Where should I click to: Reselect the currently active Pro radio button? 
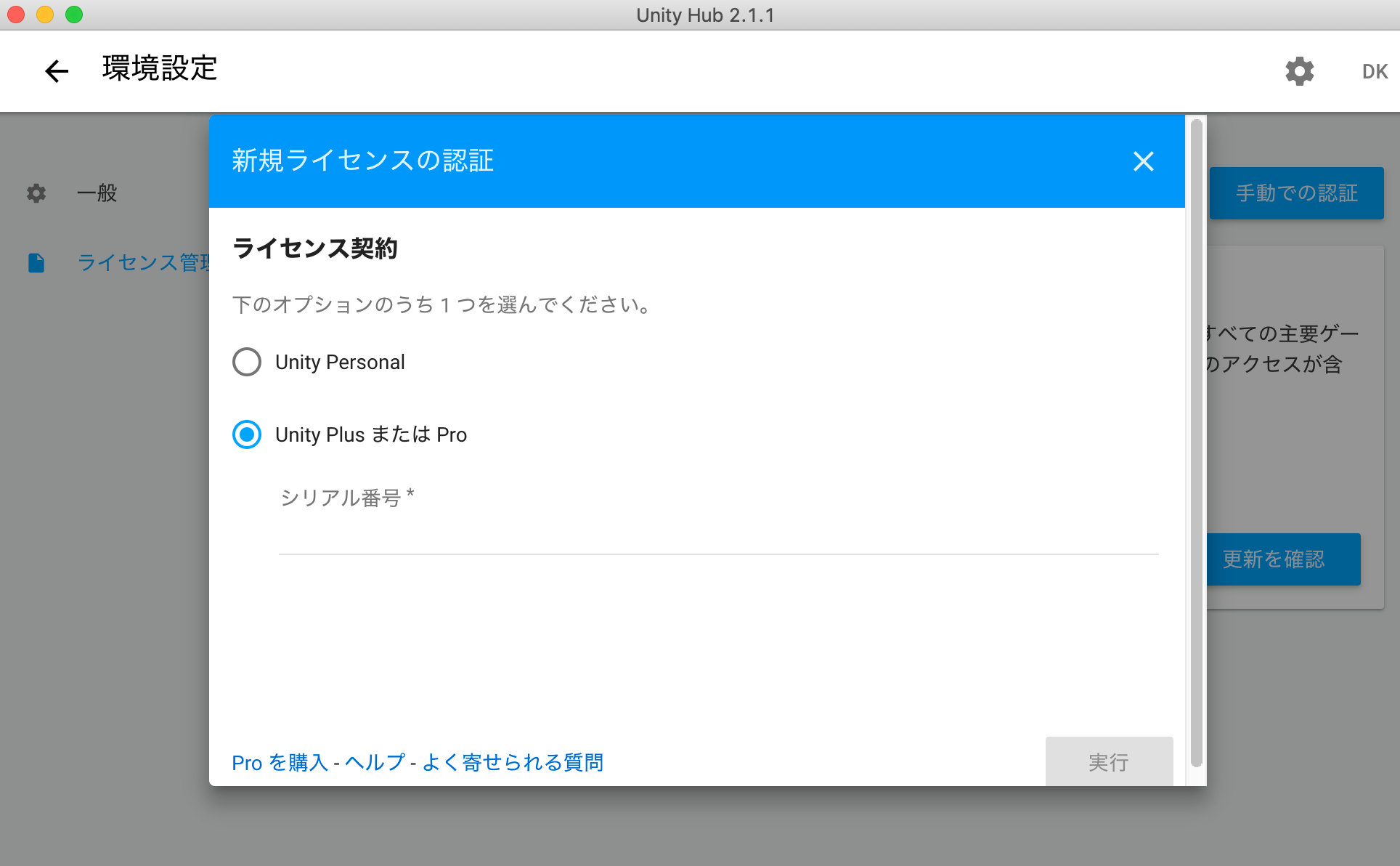tap(247, 434)
